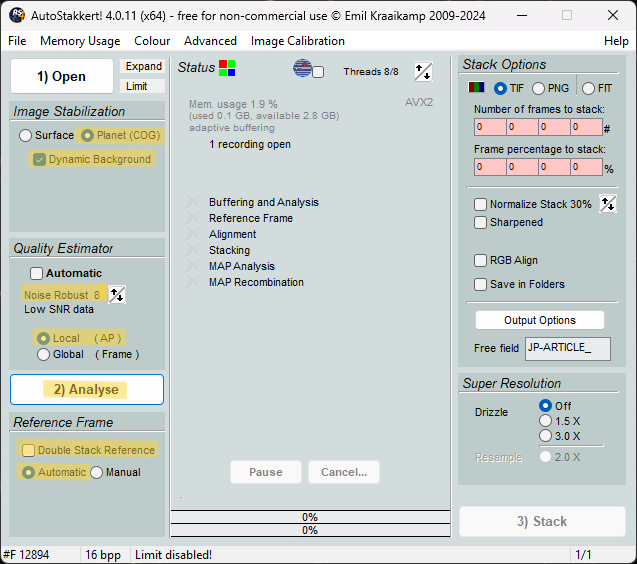Click the Expand button

coord(143,66)
